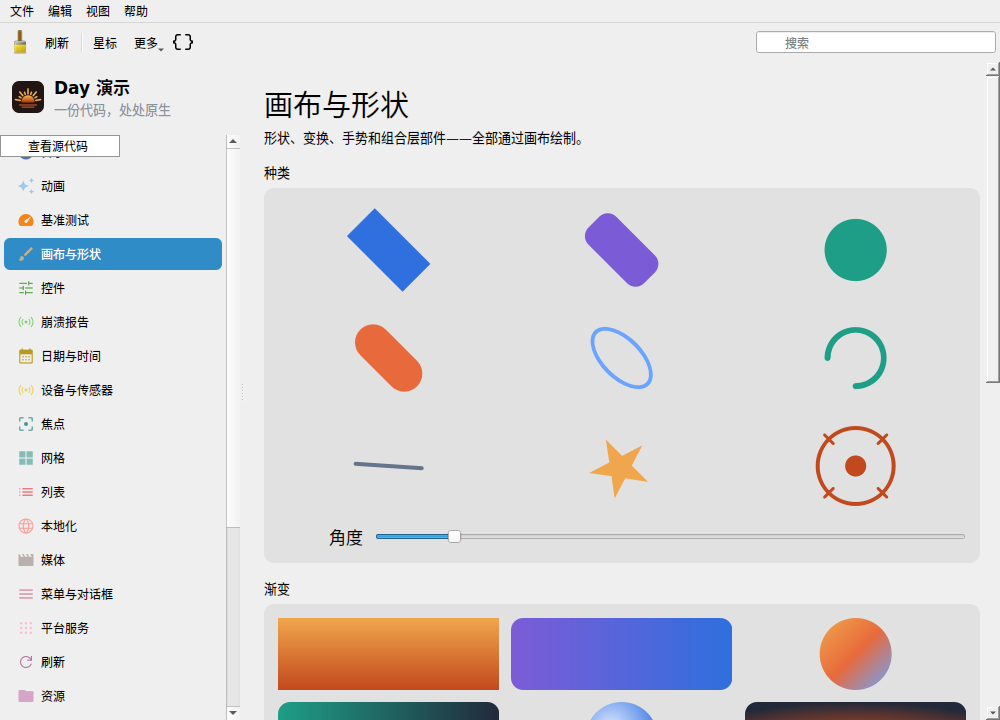Click the 查看源代码 button
This screenshot has width=1000, height=720.
point(60,146)
